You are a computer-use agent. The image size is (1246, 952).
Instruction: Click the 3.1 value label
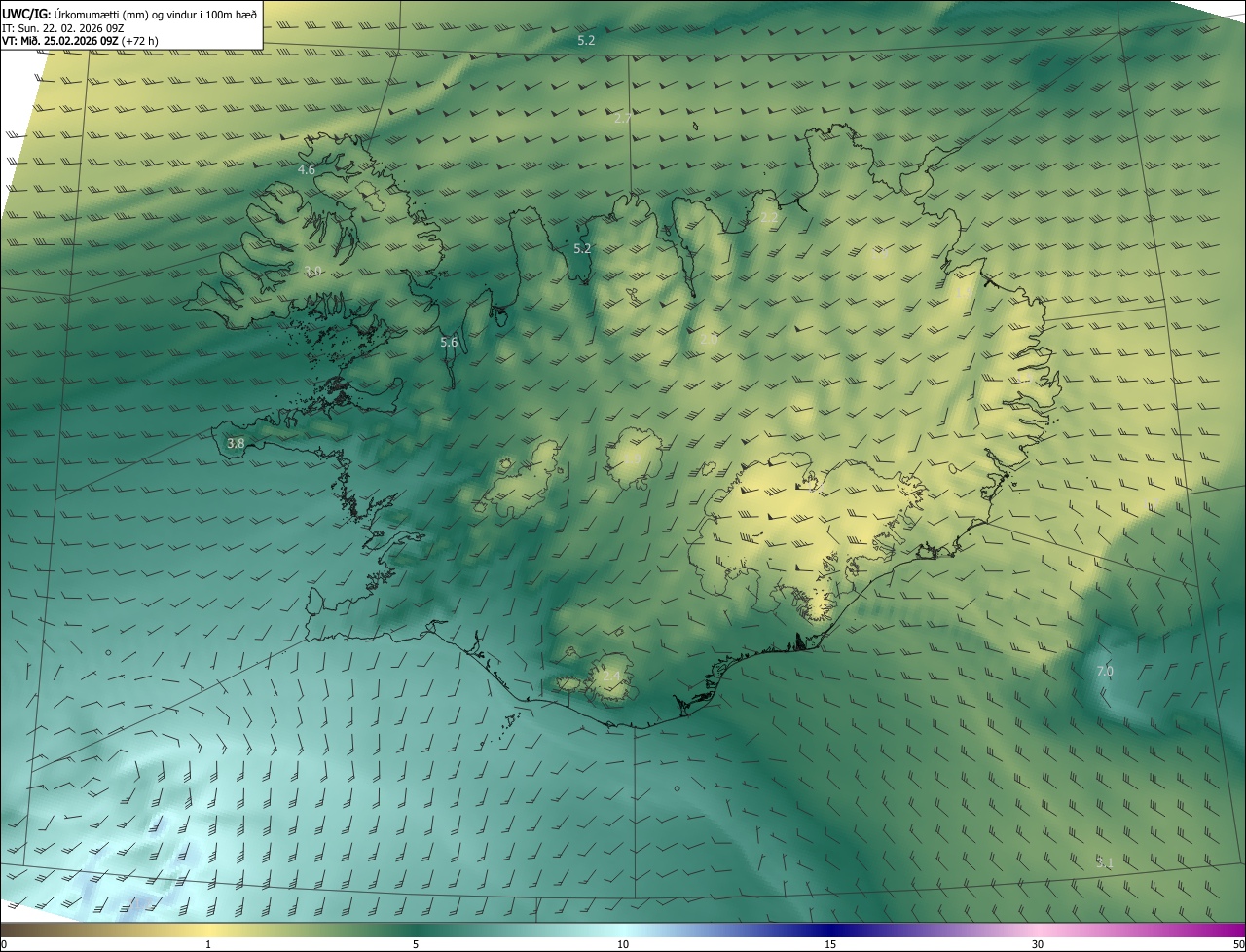(x=1105, y=862)
